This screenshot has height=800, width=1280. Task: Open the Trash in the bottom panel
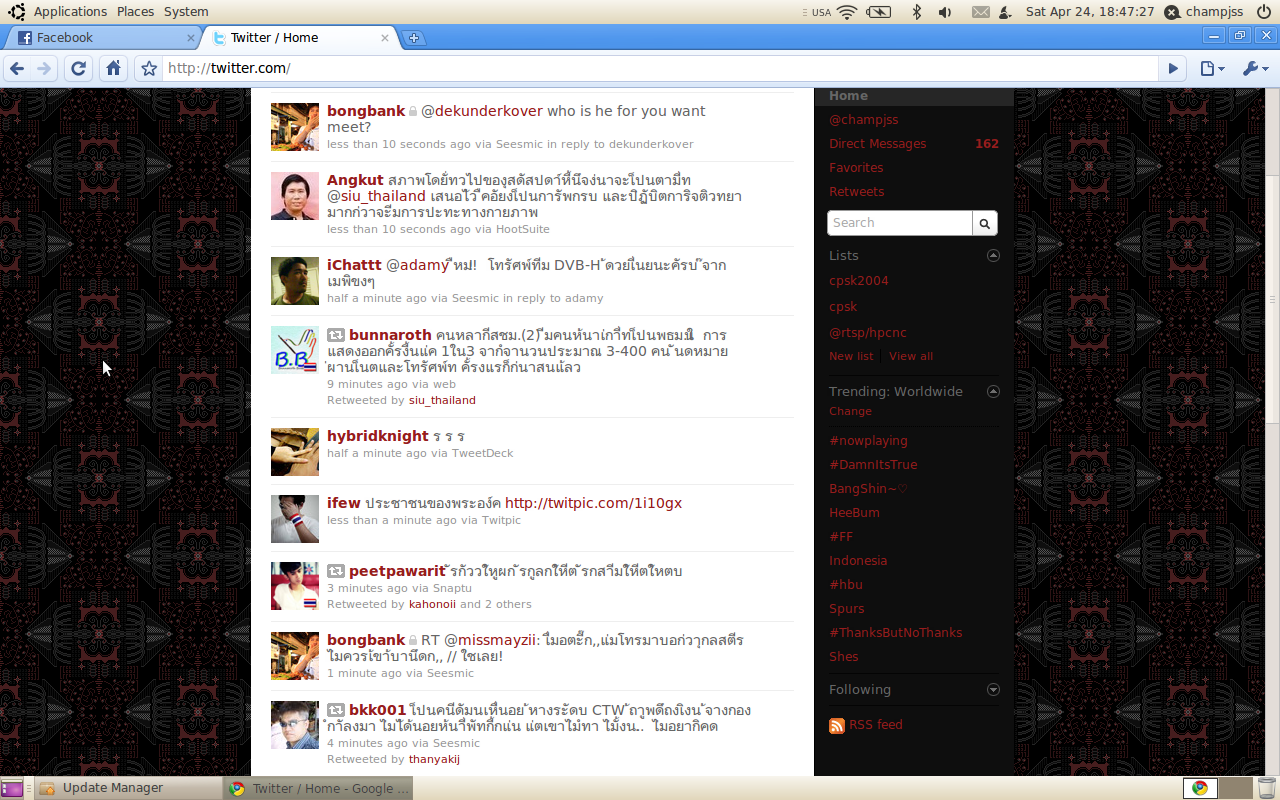coord(1267,788)
